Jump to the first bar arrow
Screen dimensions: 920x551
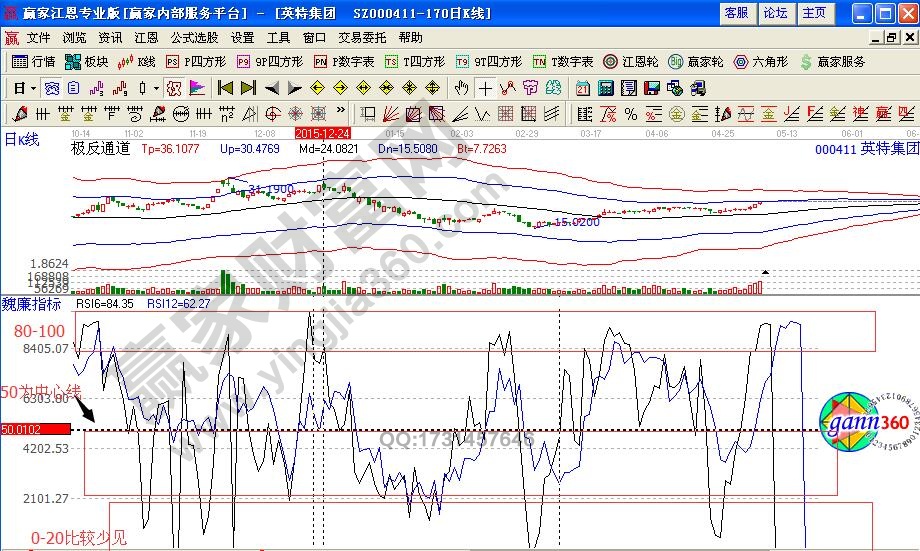pyautogui.click(x=226, y=88)
